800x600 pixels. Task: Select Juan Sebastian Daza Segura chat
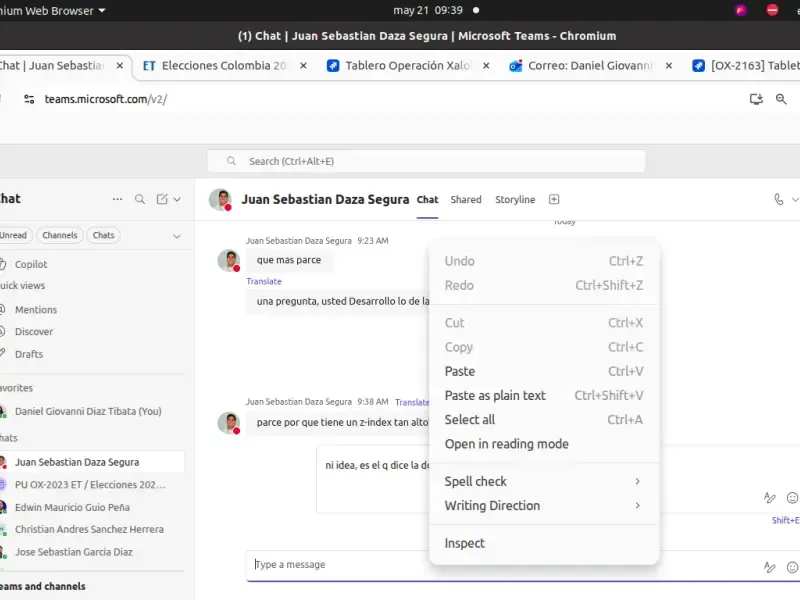(x=92, y=462)
